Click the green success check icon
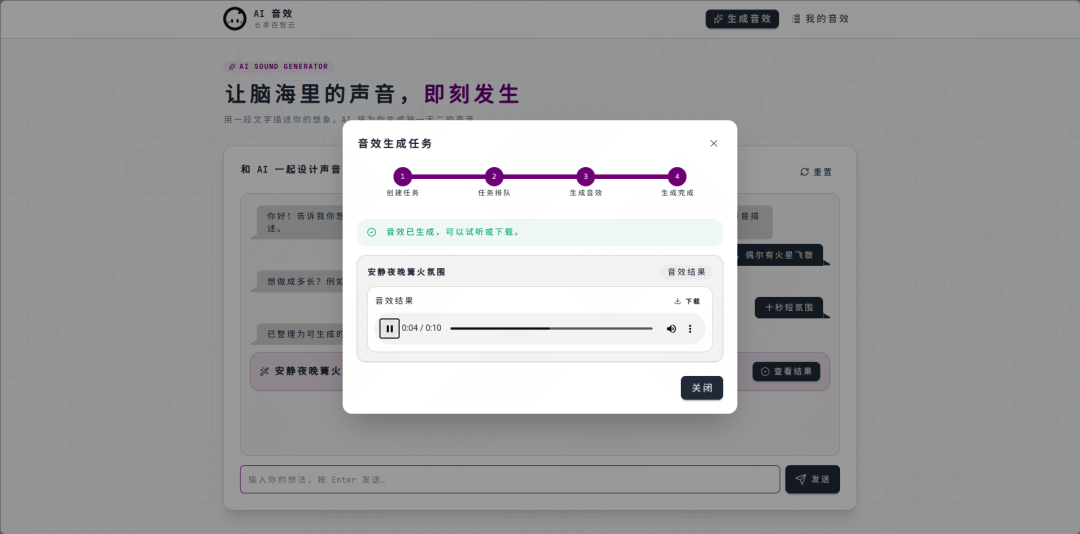 click(372, 232)
